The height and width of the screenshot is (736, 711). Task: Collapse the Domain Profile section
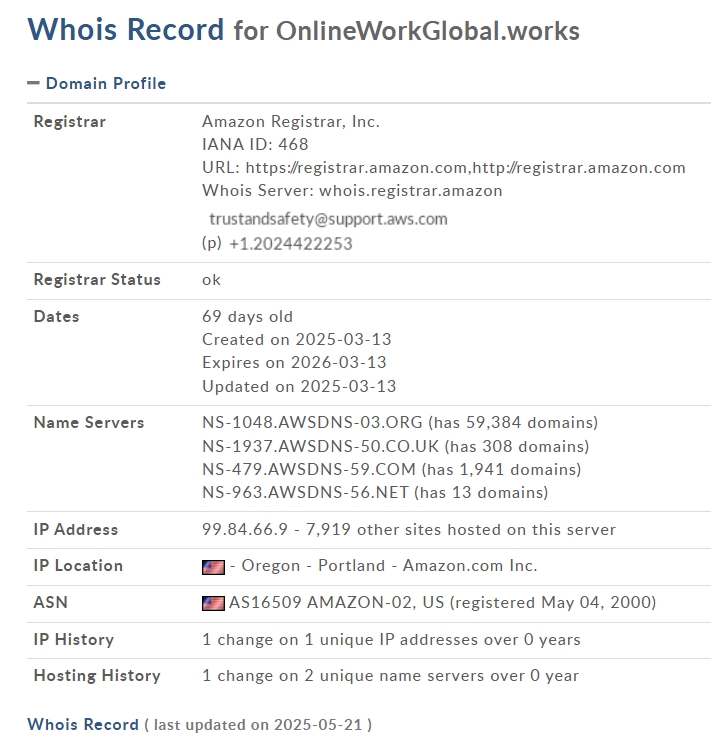click(x=33, y=83)
